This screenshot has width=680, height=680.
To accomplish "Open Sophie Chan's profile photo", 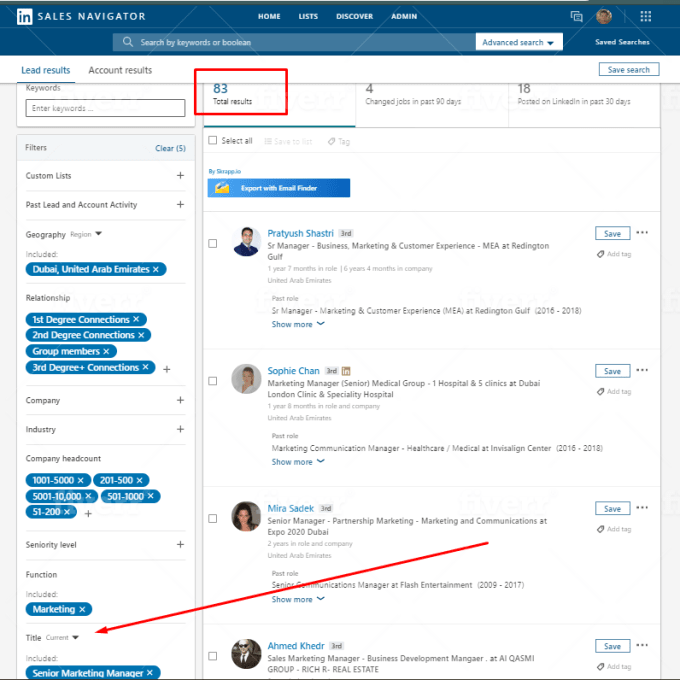I will click(x=246, y=379).
